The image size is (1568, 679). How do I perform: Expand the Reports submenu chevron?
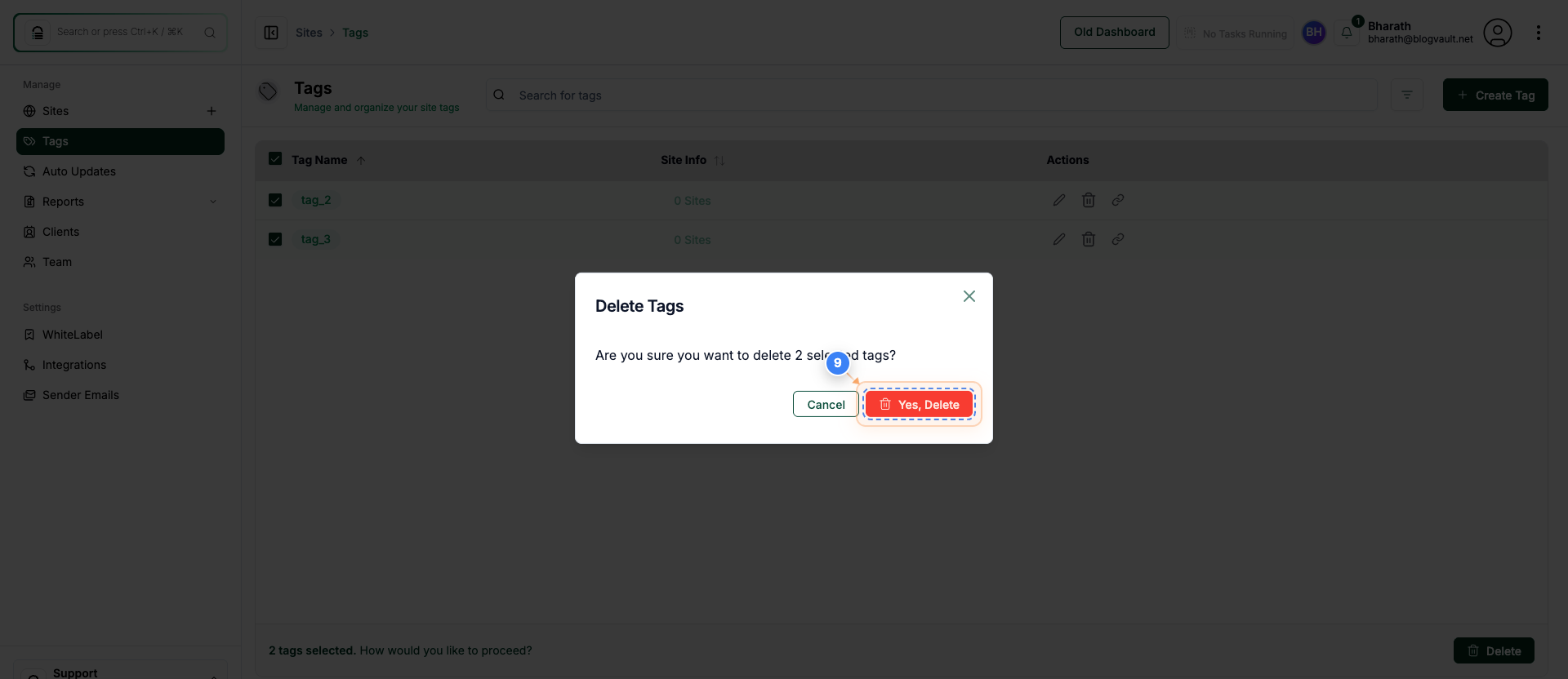click(x=213, y=202)
